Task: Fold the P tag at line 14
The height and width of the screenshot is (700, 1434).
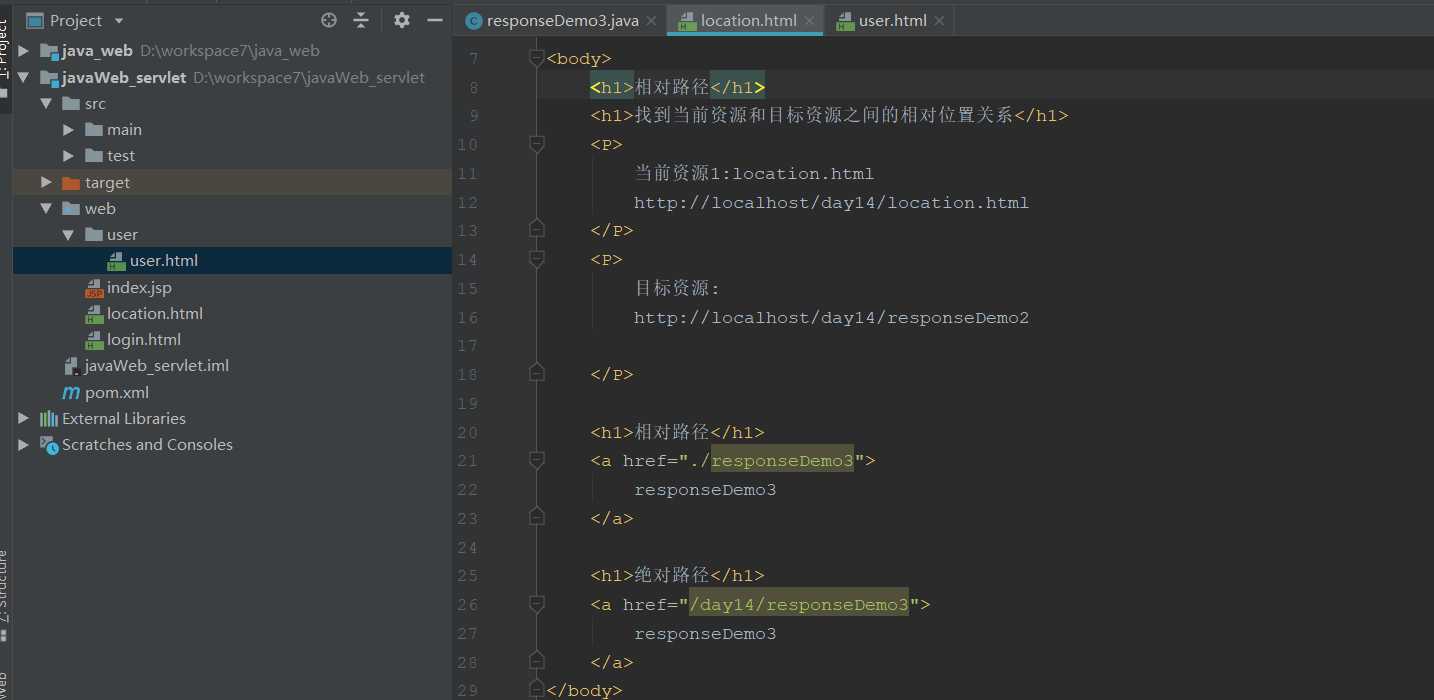Action: point(537,260)
